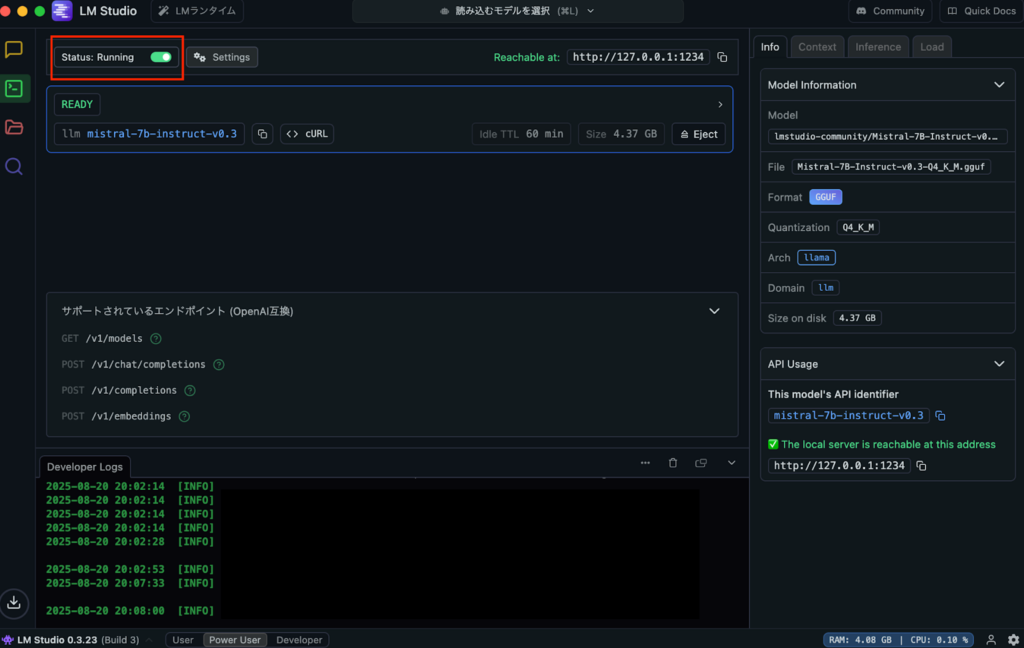Select the User mode option
Screen dimensions: 1024x648
tap(183, 640)
